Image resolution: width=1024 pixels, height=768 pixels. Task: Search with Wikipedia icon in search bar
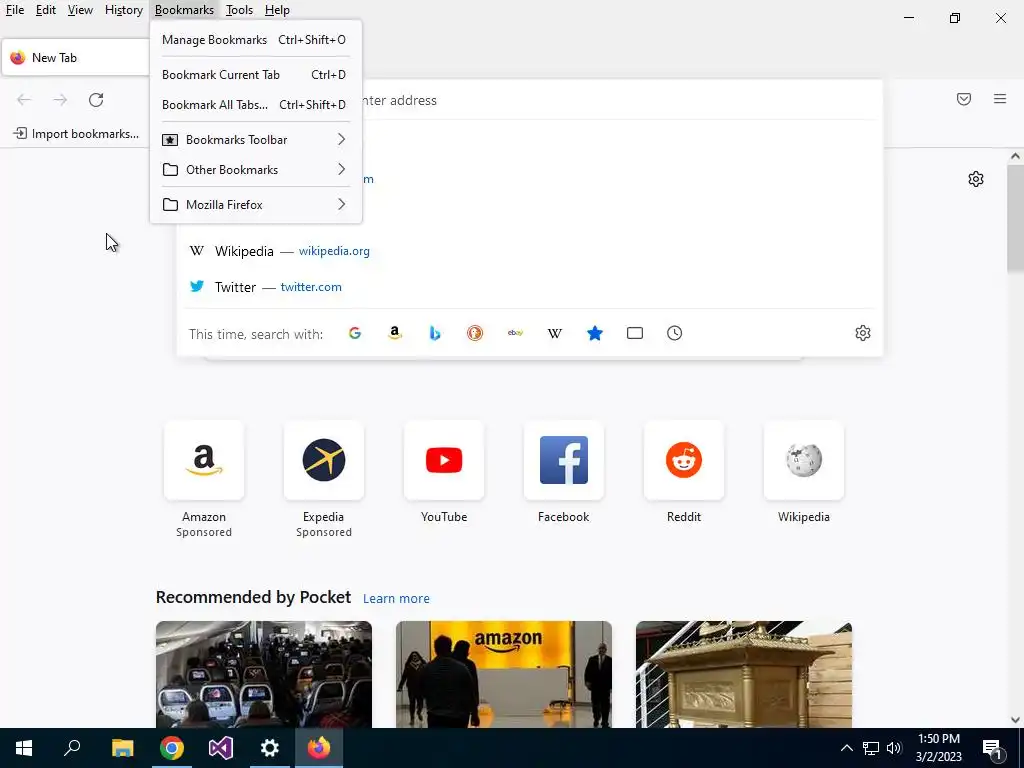click(x=554, y=333)
